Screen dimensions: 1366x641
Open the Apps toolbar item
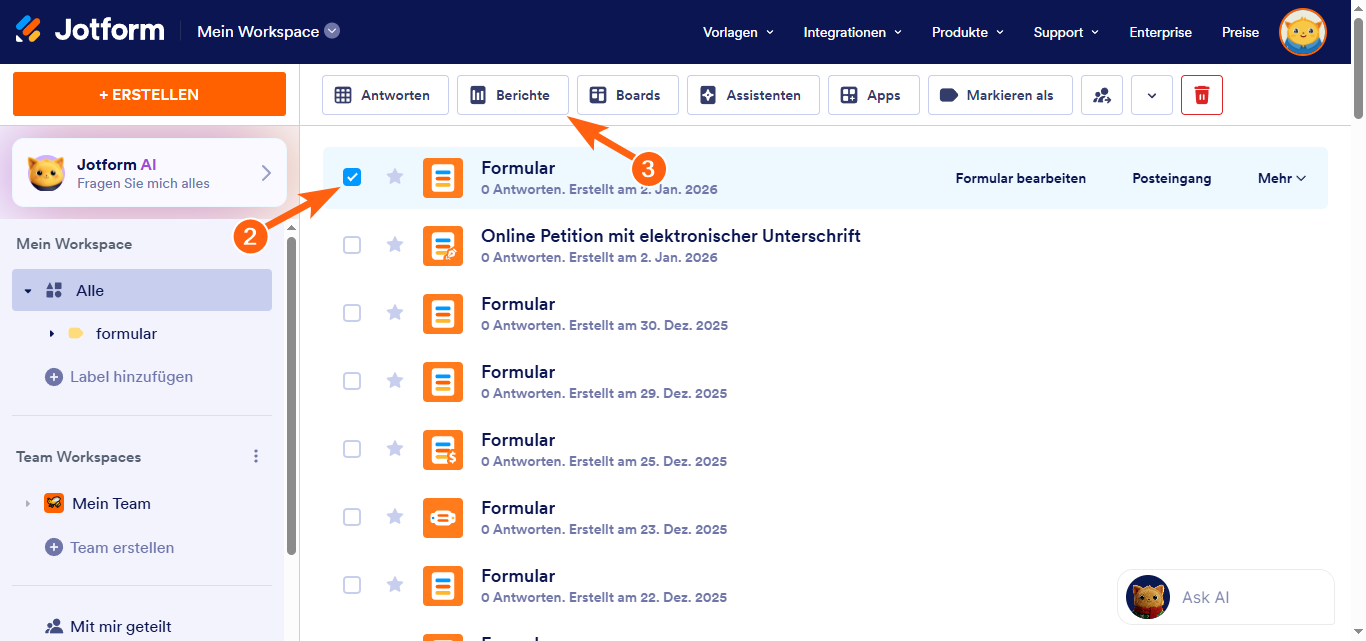coord(873,95)
